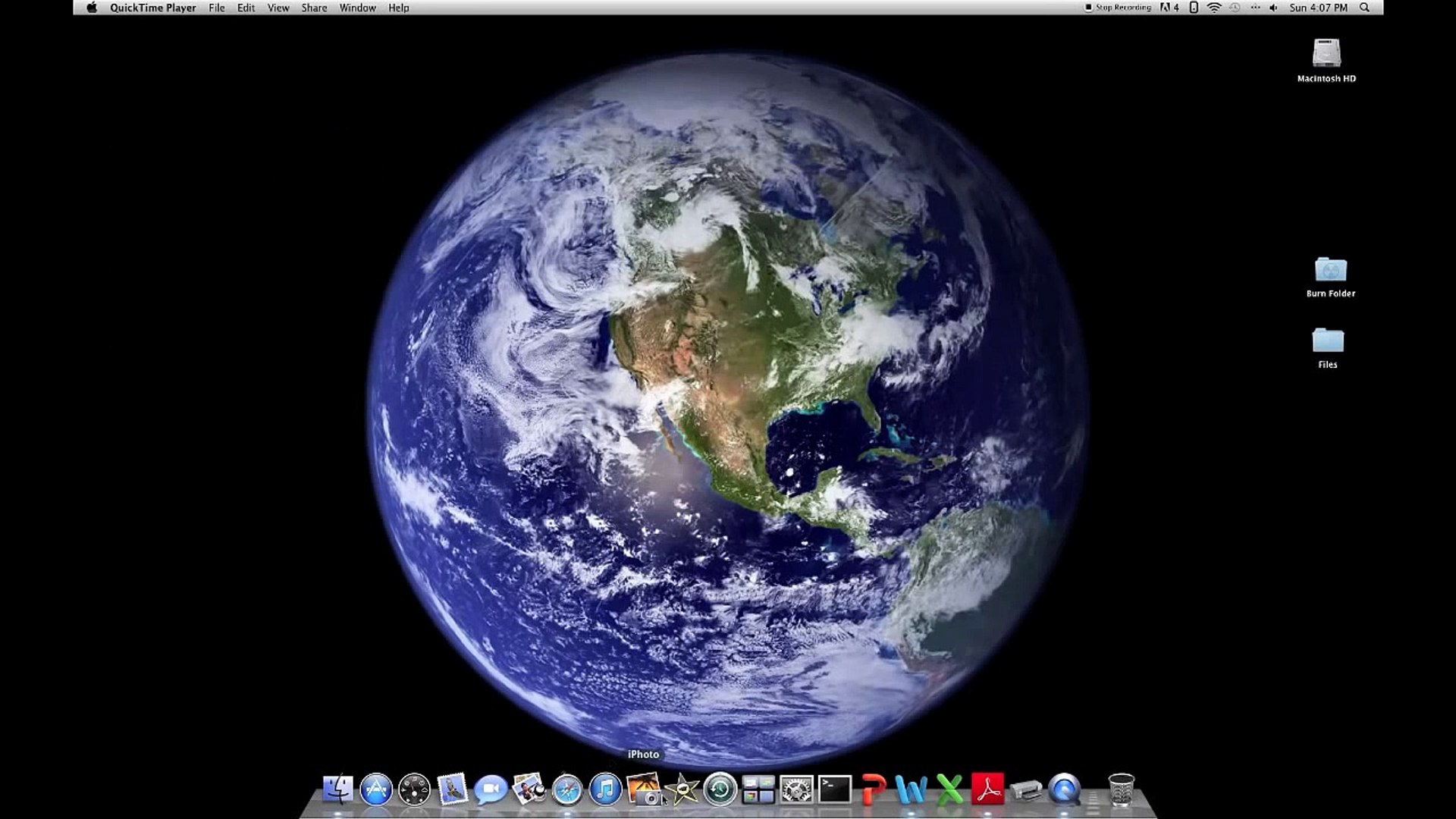This screenshot has height=819, width=1456.
Task: Launch iTunes from the dock
Action: 605,789
